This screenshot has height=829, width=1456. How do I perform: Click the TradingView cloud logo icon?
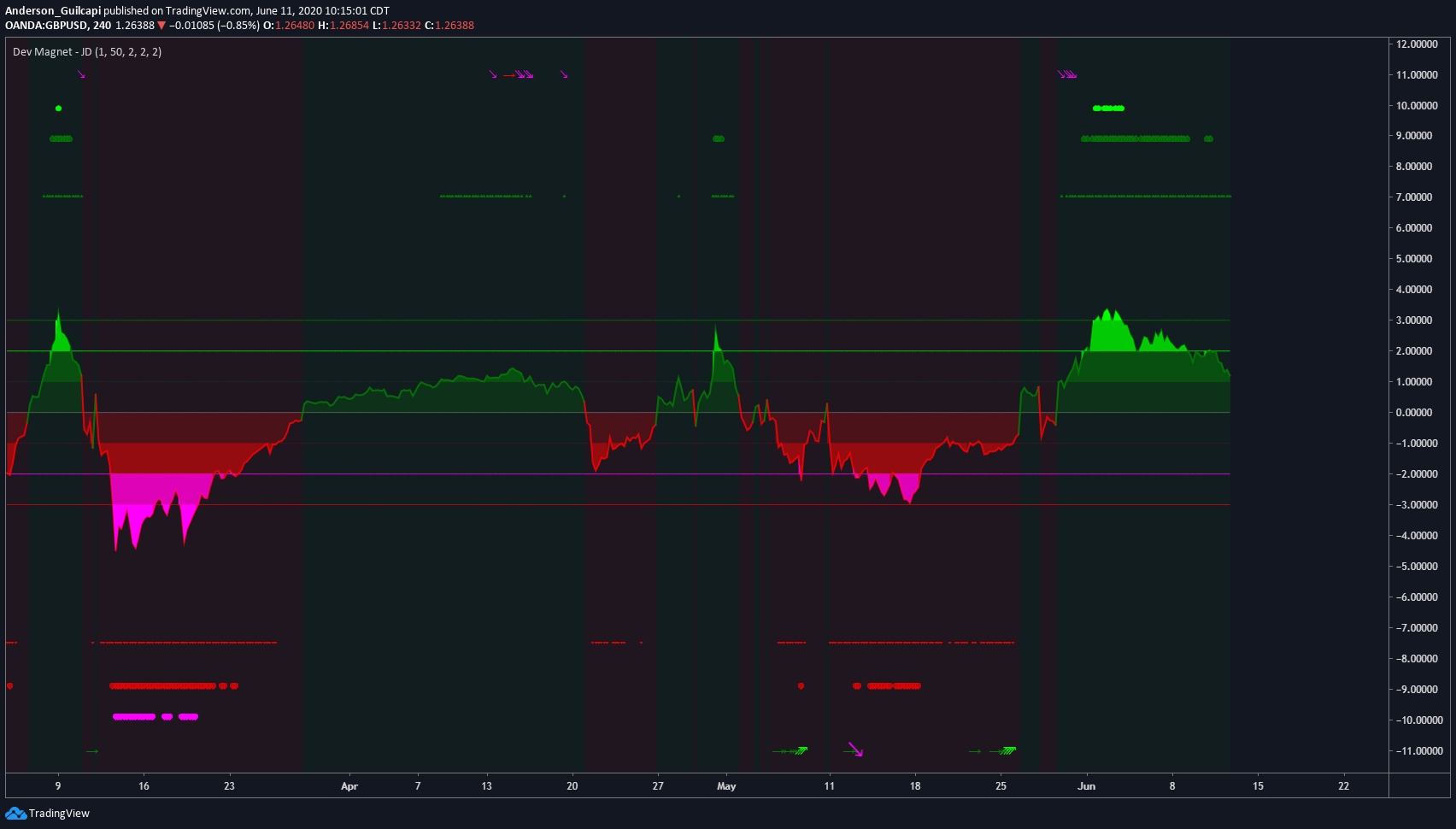coord(15,814)
